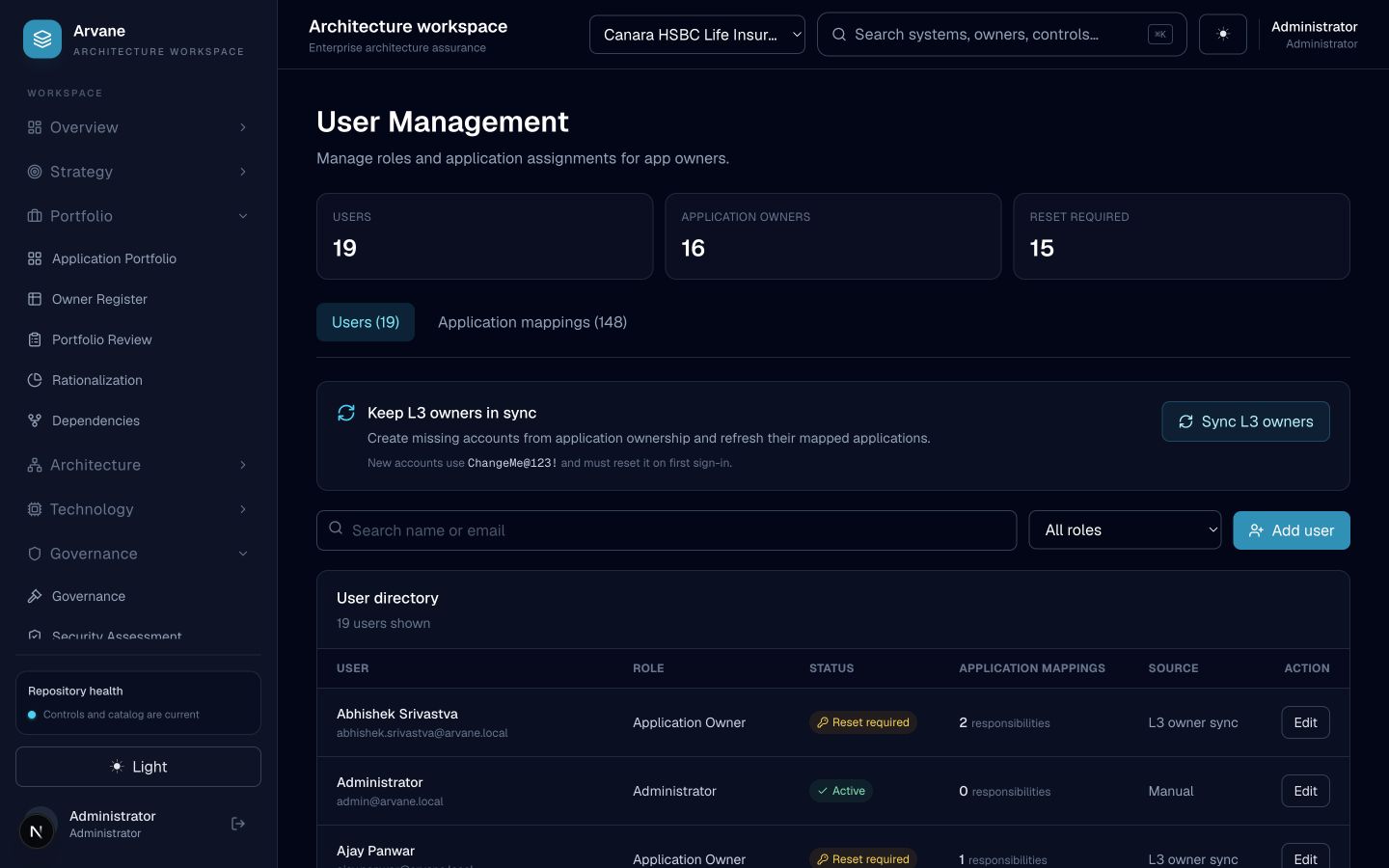Click the sync arrows icon beside Keep L3 owners

coord(346,413)
